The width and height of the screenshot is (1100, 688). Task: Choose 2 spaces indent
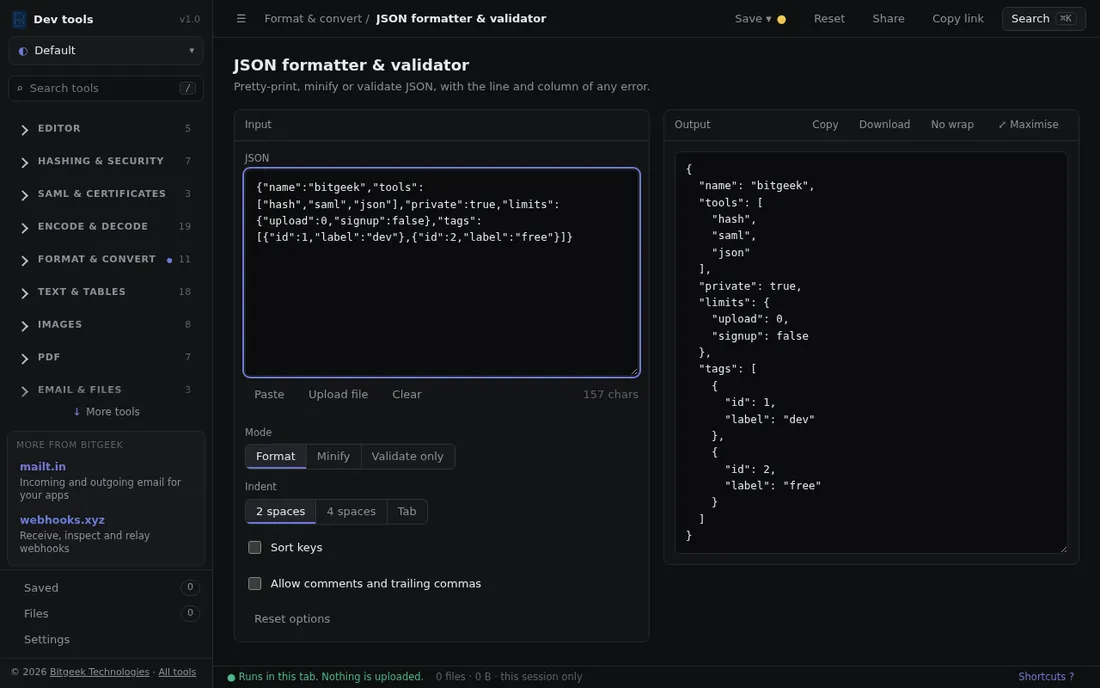(x=281, y=511)
